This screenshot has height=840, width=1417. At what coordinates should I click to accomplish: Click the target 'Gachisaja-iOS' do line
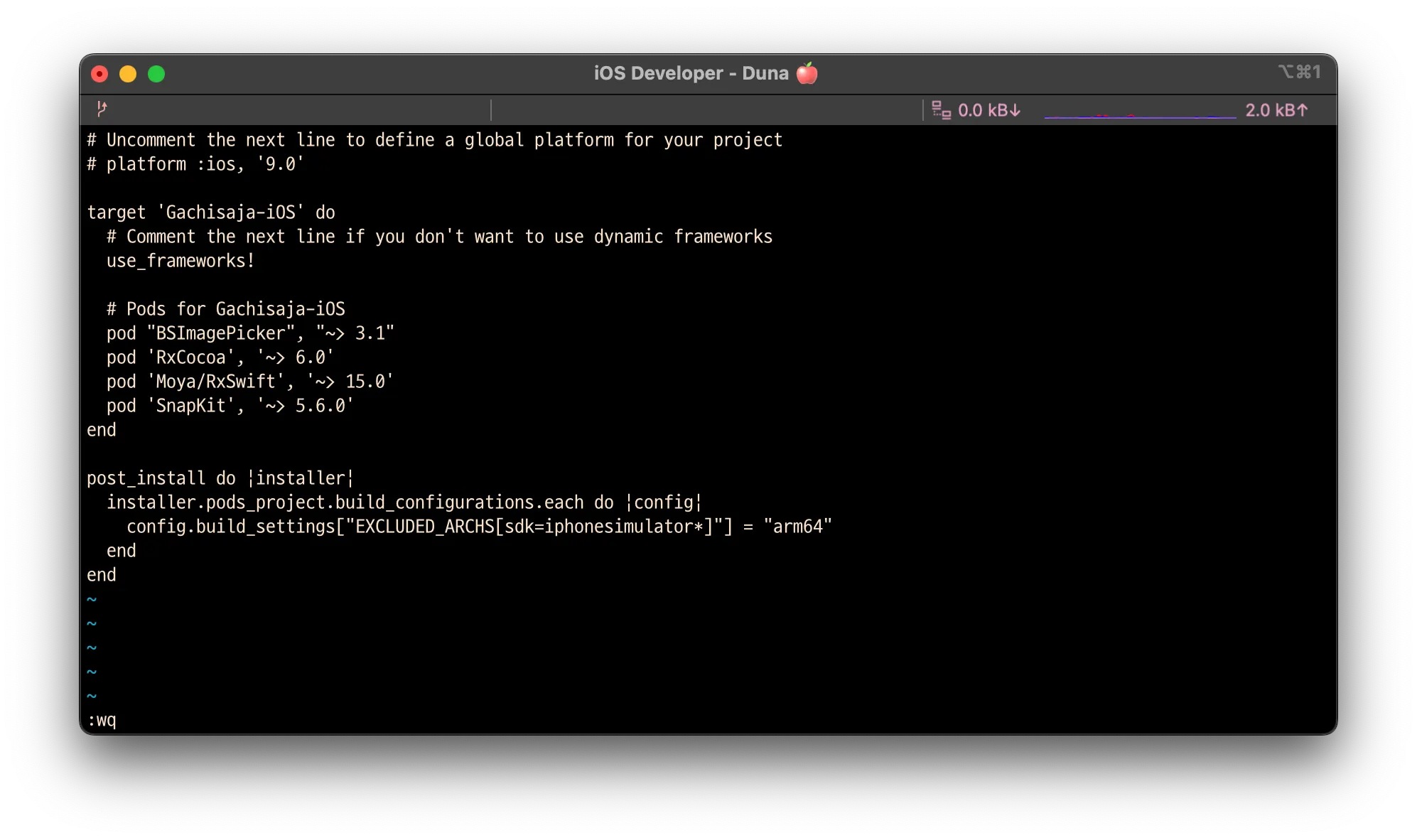(210, 212)
